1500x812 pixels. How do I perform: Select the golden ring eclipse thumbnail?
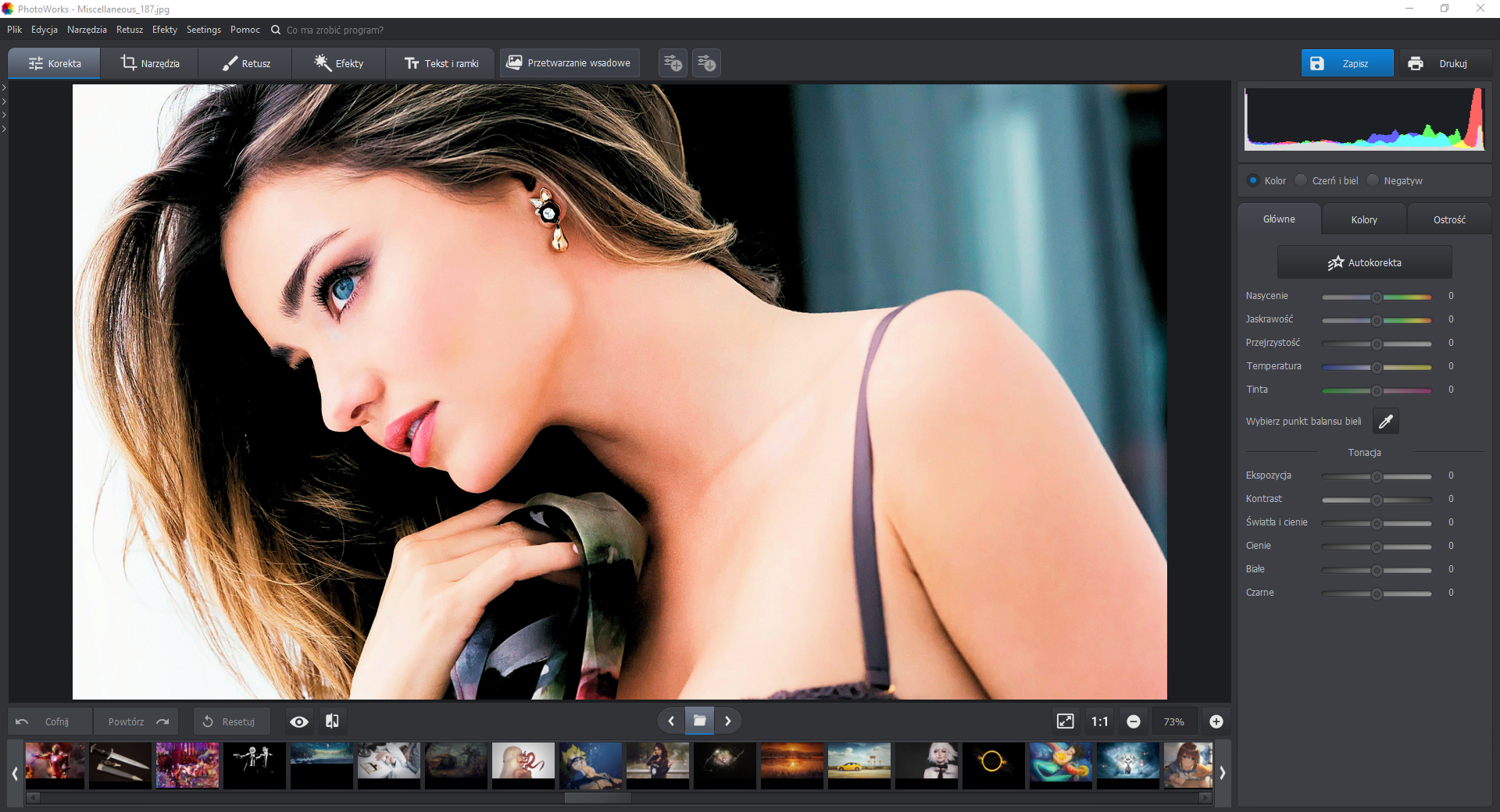(x=993, y=764)
